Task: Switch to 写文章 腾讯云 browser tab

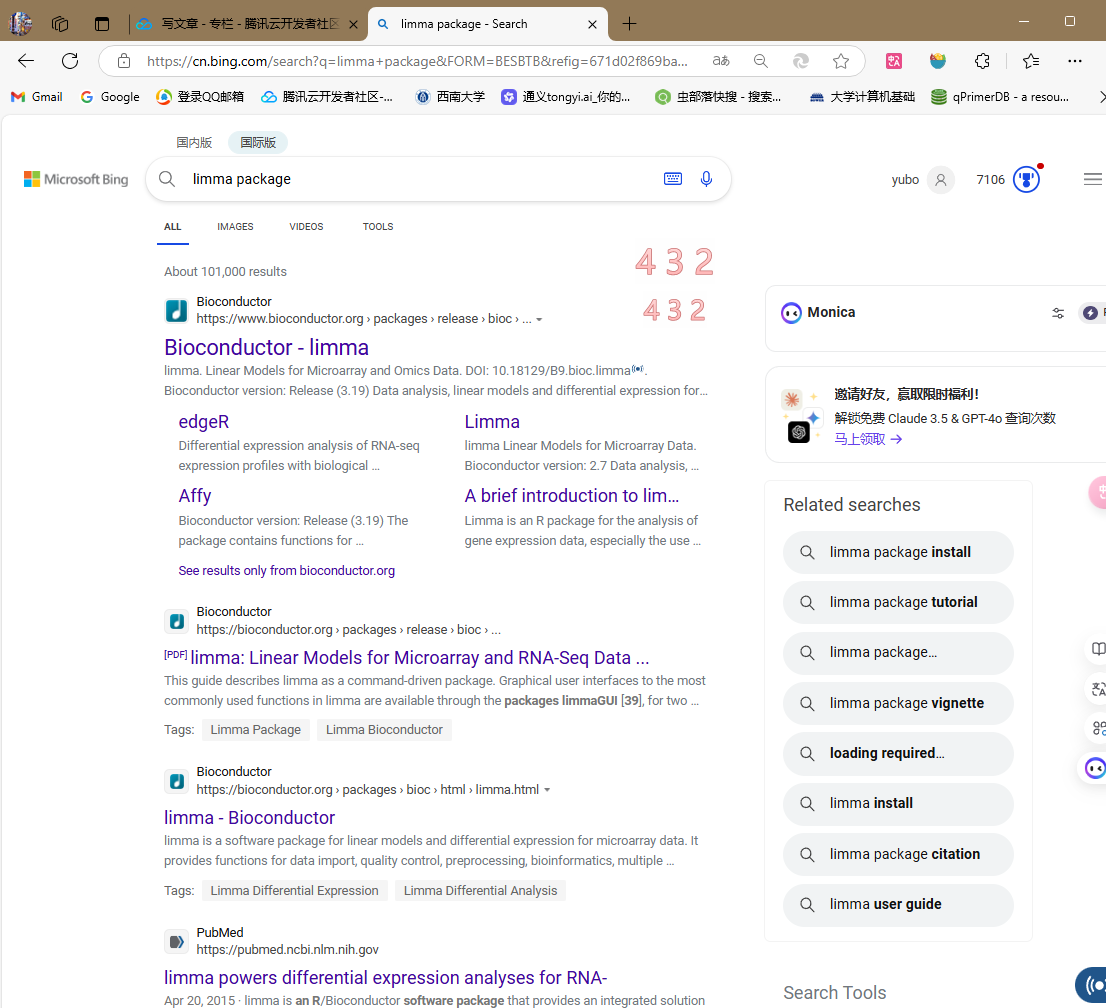Action: coord(249,24)
